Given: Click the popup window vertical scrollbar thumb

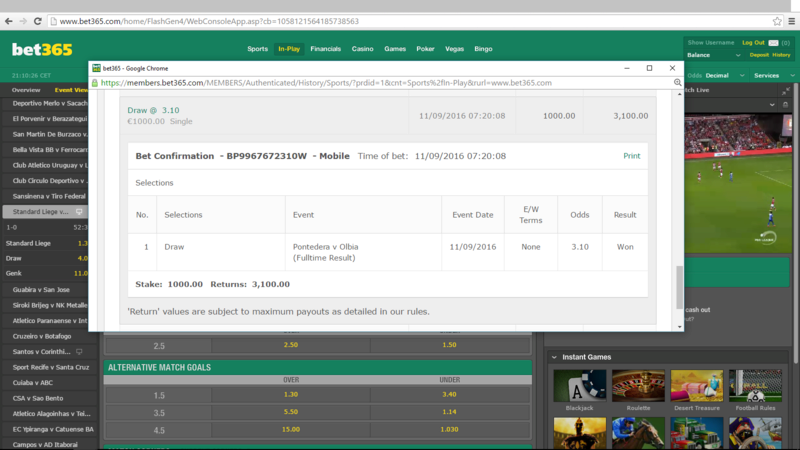Looking at the screenshot, I should (679, 287).
